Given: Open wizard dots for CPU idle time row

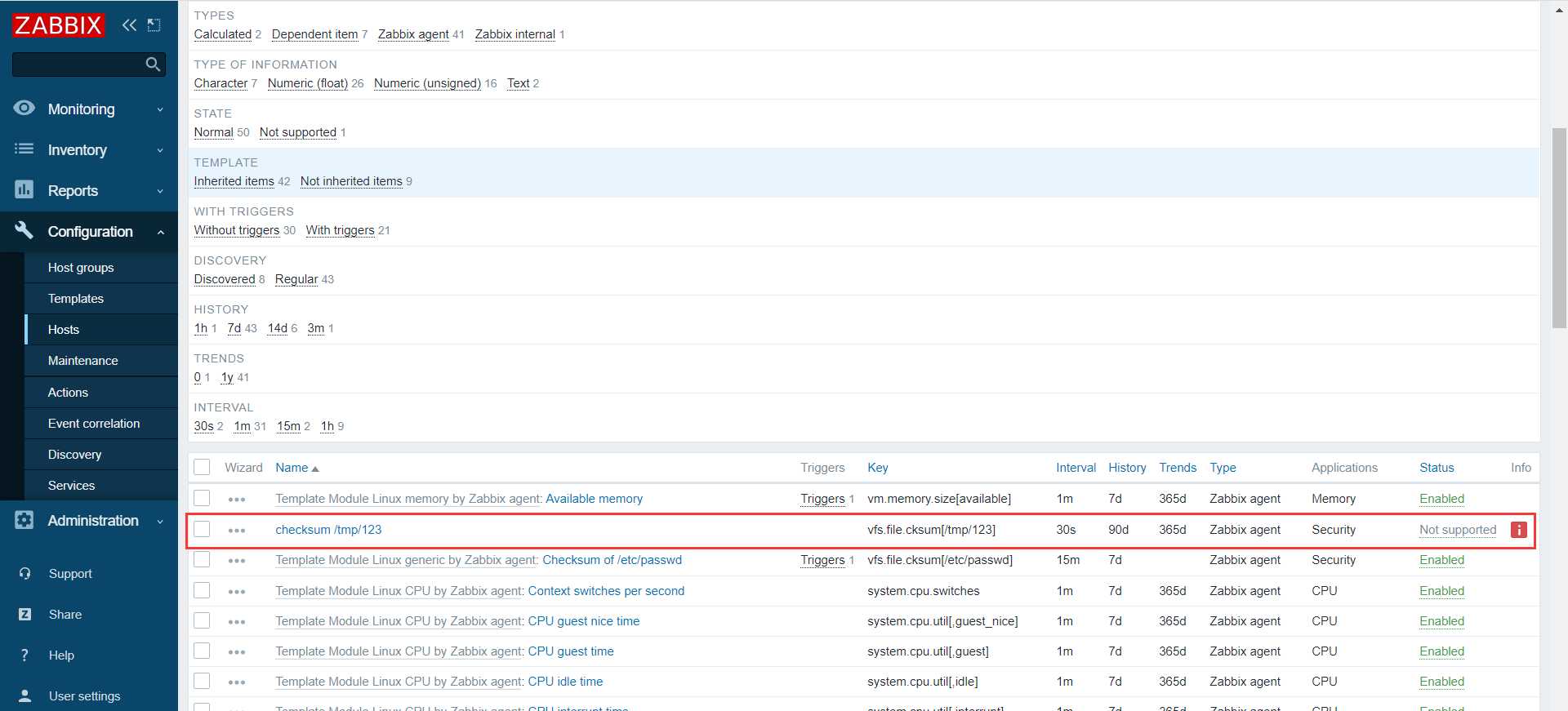Looking at the screenshot, I should click(x=237, y=682).
